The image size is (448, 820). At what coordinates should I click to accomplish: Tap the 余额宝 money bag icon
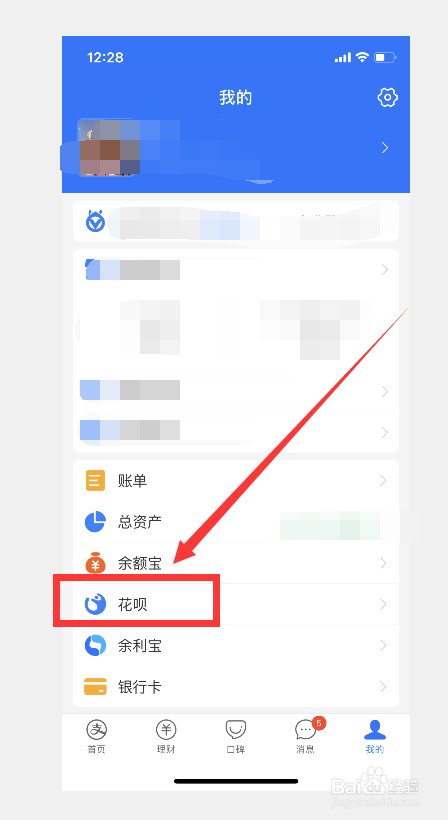coord(95,563)
